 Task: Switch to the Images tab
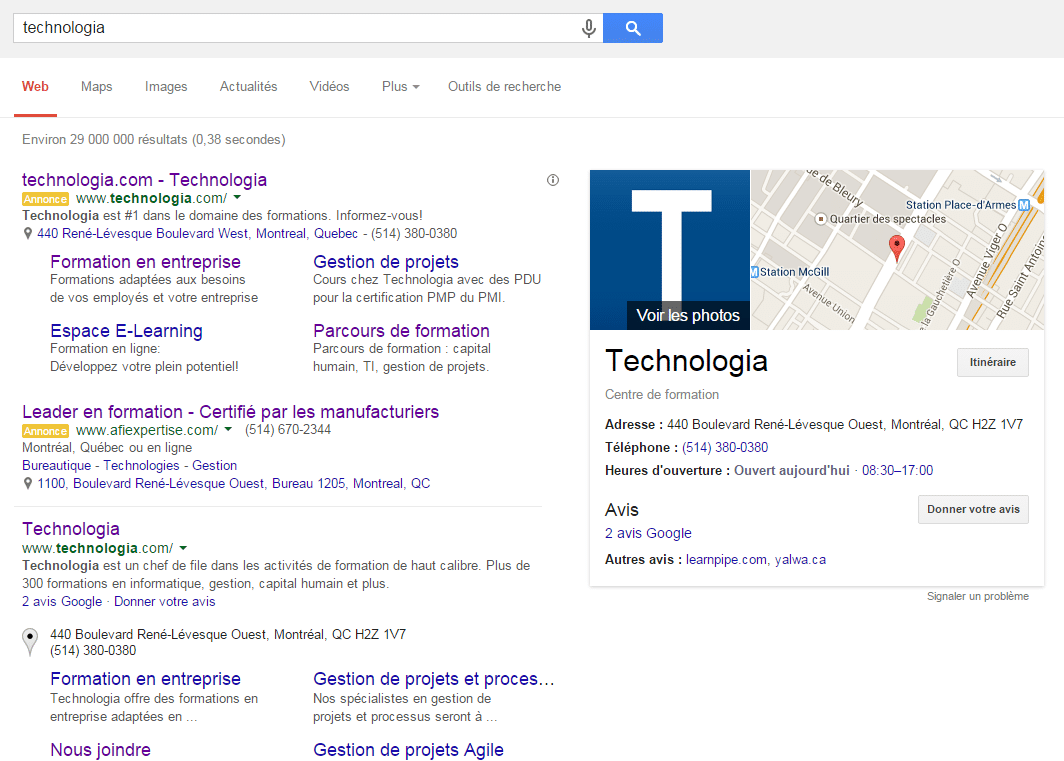[166, 87]
